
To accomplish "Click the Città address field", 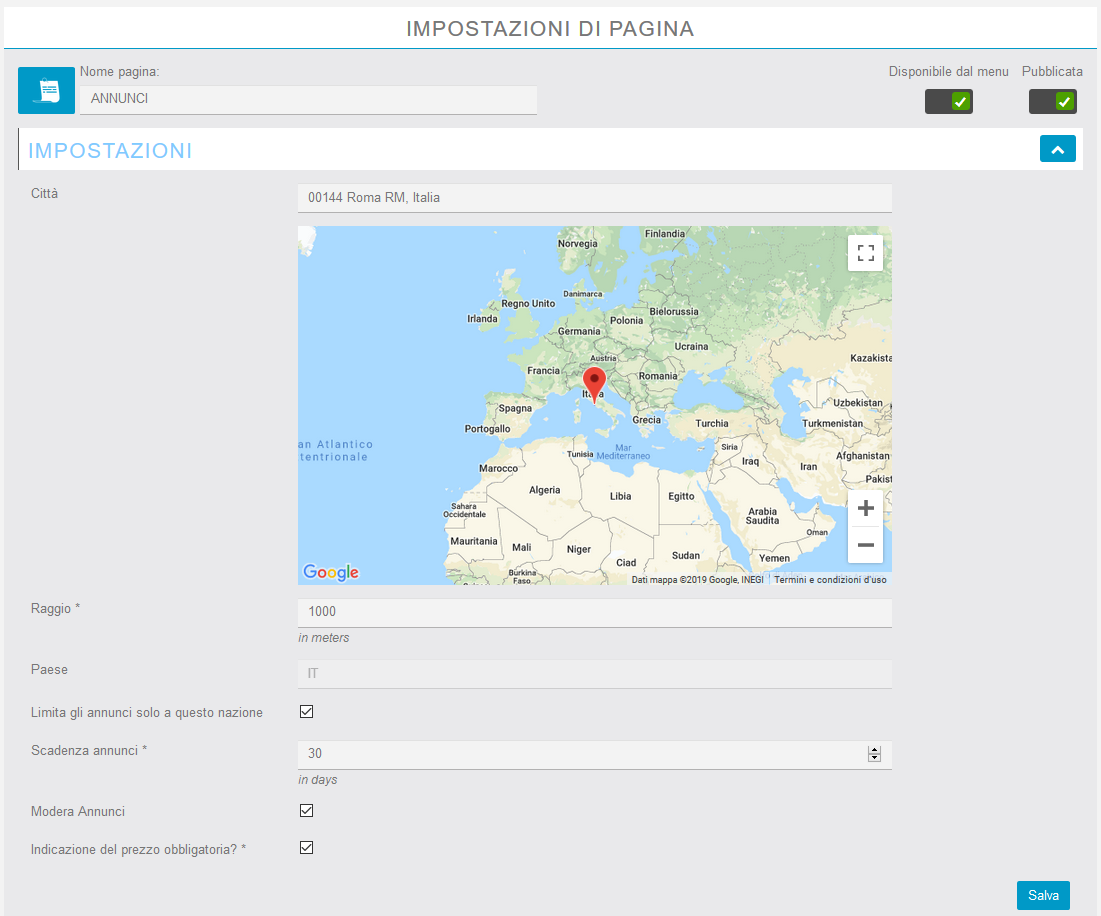I will (595, 198).
